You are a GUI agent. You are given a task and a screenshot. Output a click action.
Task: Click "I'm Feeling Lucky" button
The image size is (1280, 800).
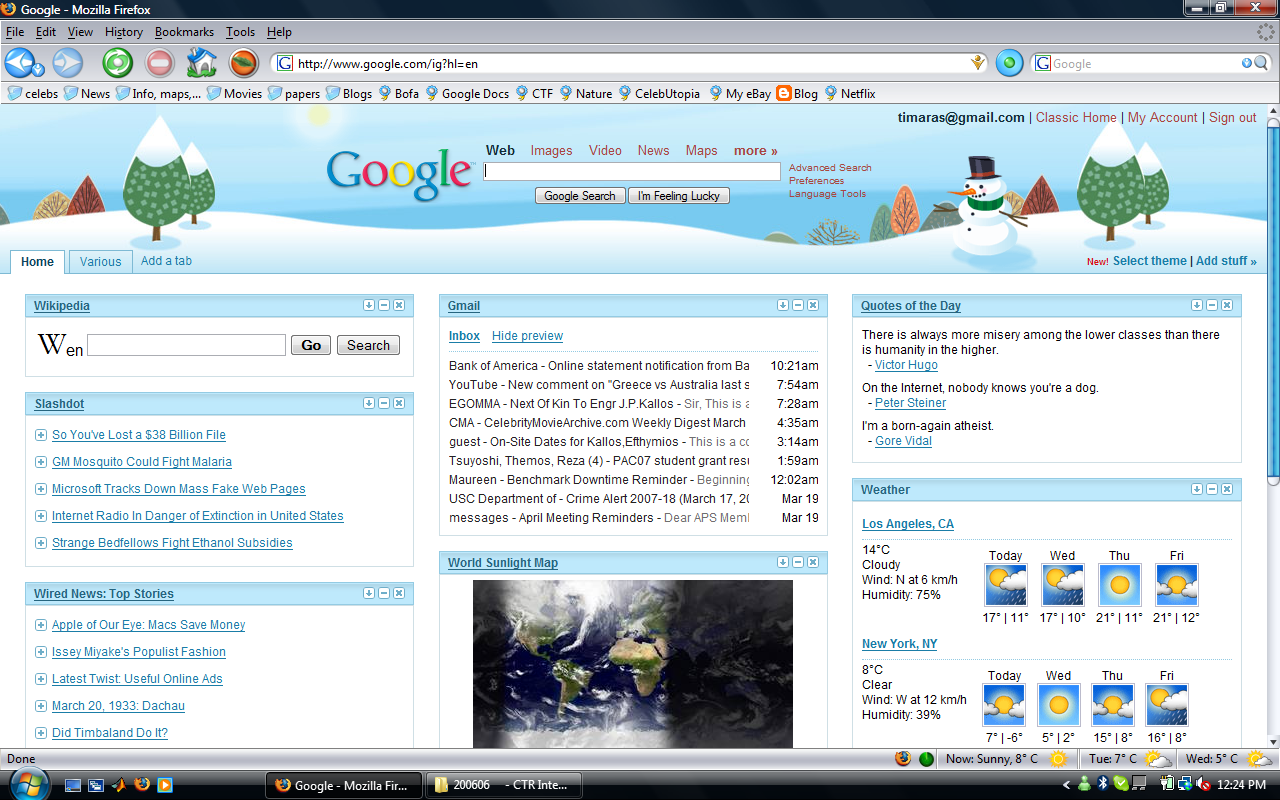point(679,196)
